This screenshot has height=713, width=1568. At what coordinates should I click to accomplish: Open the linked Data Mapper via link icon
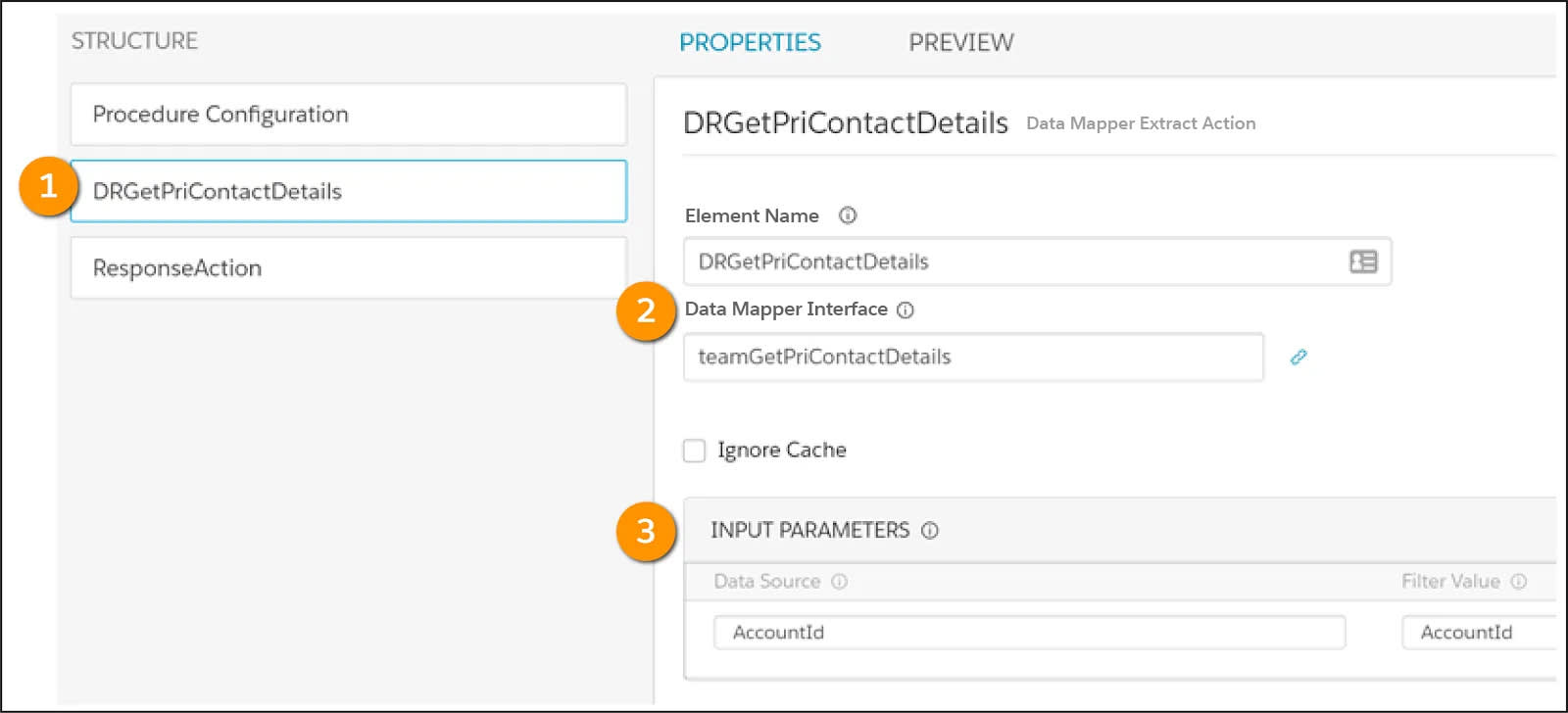1298,356
